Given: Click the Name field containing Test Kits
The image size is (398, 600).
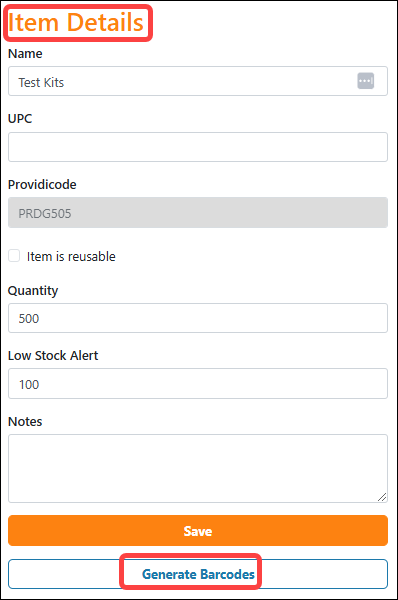Looking at the screenshot, I should pos(198,81).
